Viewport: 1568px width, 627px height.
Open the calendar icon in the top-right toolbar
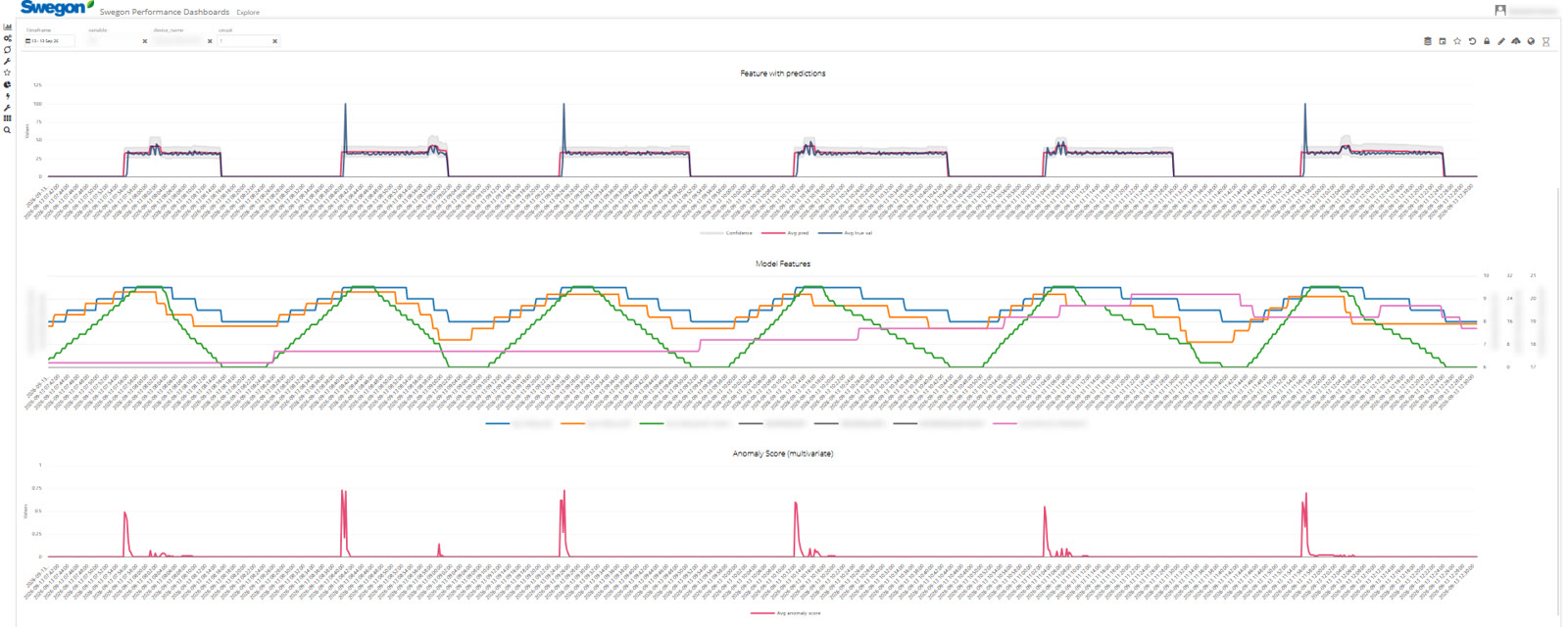[x=1443, y=41]
